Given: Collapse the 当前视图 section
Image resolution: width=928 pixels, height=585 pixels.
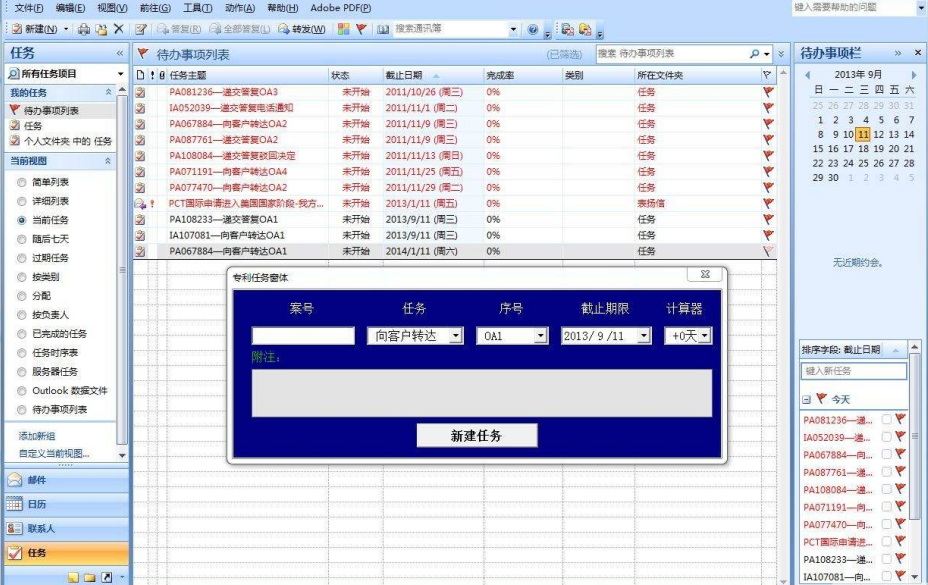Looking at the screenshot, I should click(108, 161).
